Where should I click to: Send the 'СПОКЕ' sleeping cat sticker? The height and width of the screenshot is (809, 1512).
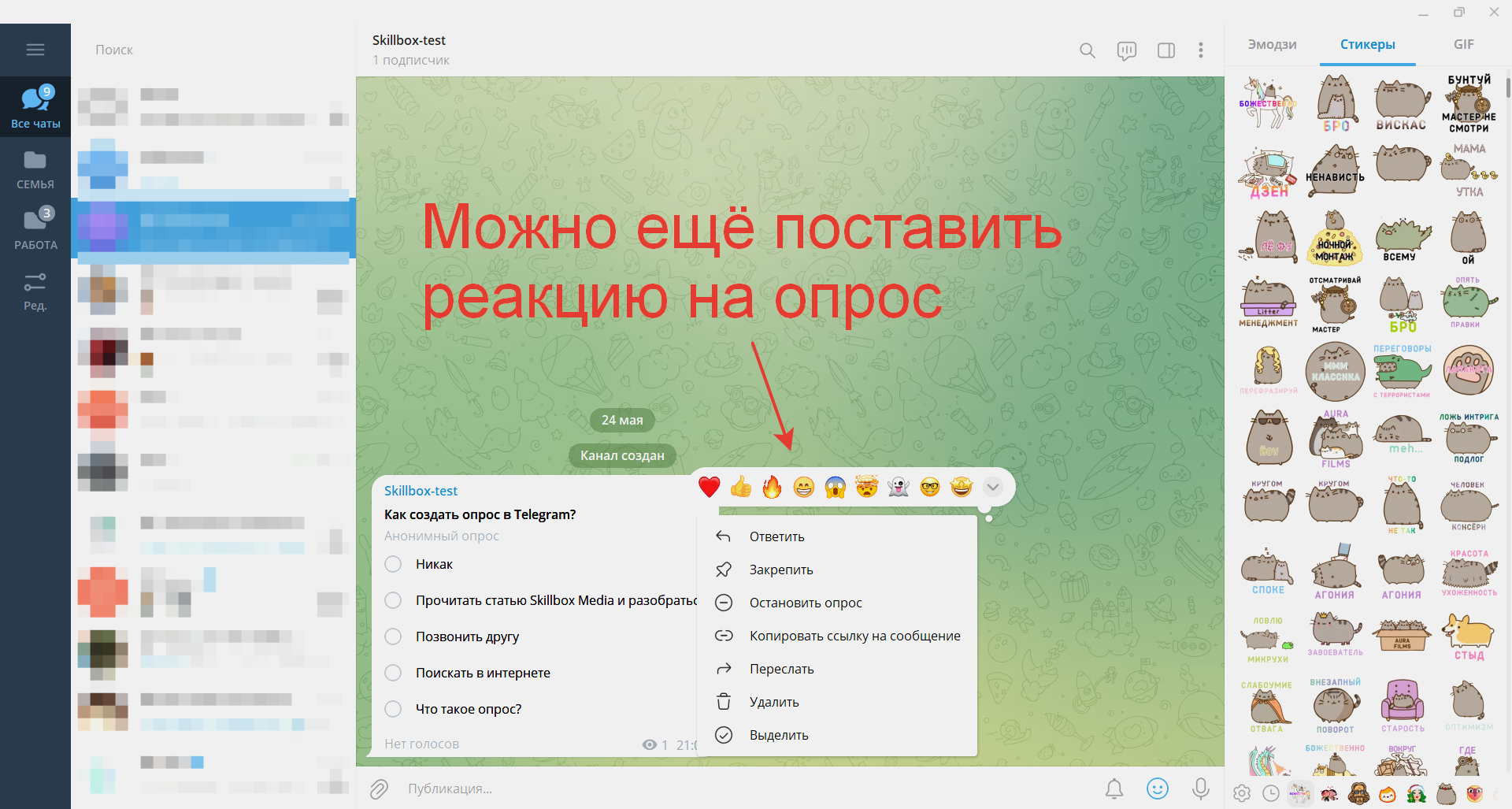point(1268,573)
